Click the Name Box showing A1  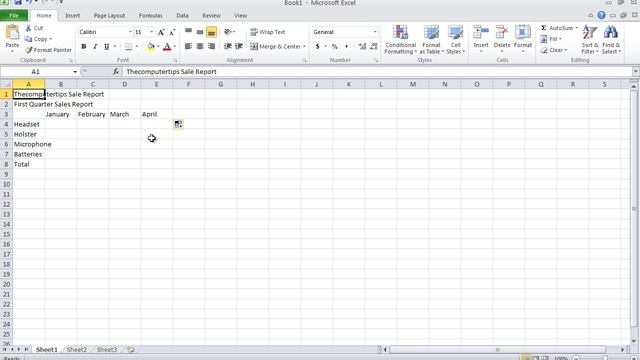36,71
